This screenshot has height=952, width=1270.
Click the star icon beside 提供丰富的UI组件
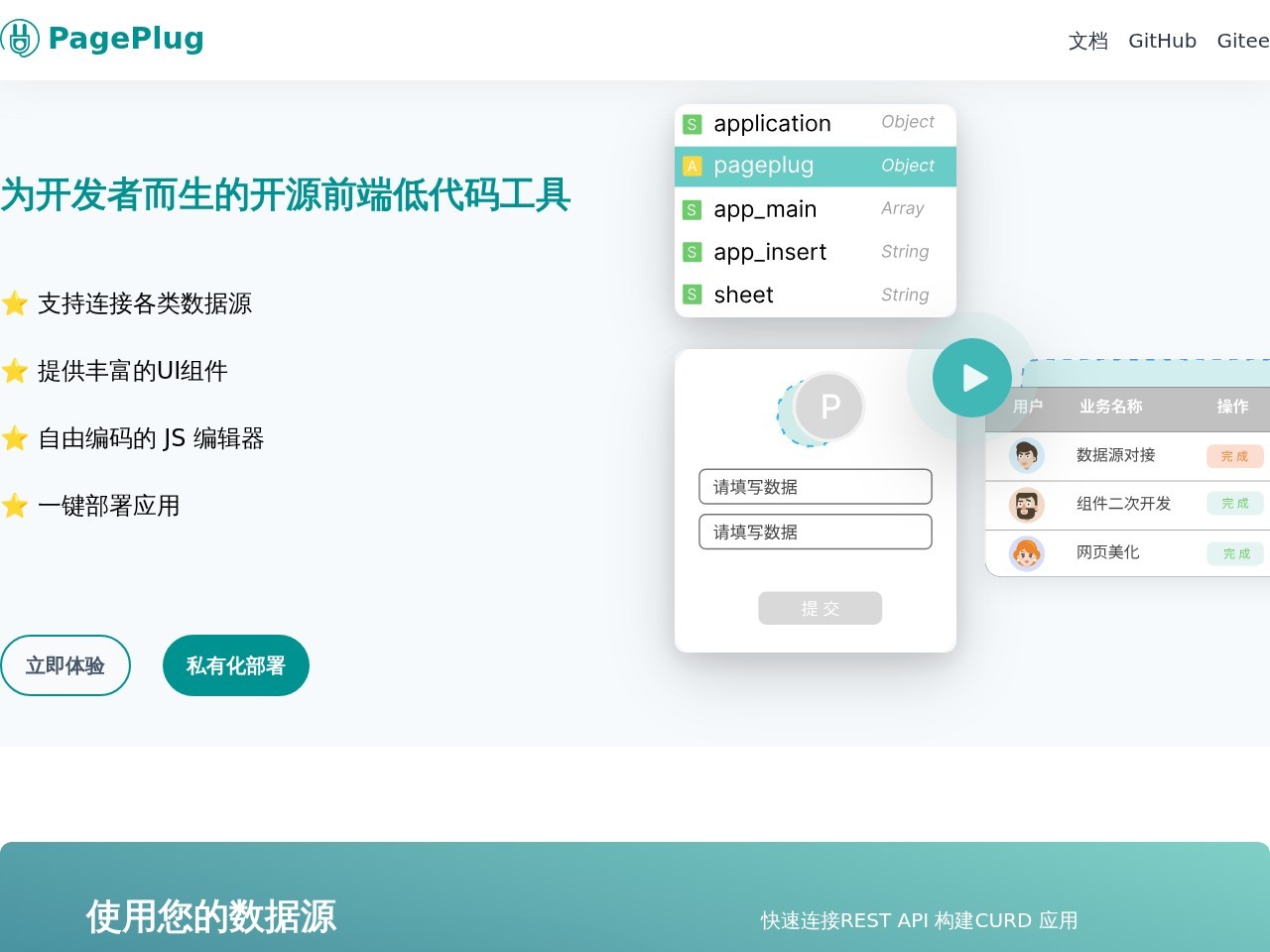point(15,371)
